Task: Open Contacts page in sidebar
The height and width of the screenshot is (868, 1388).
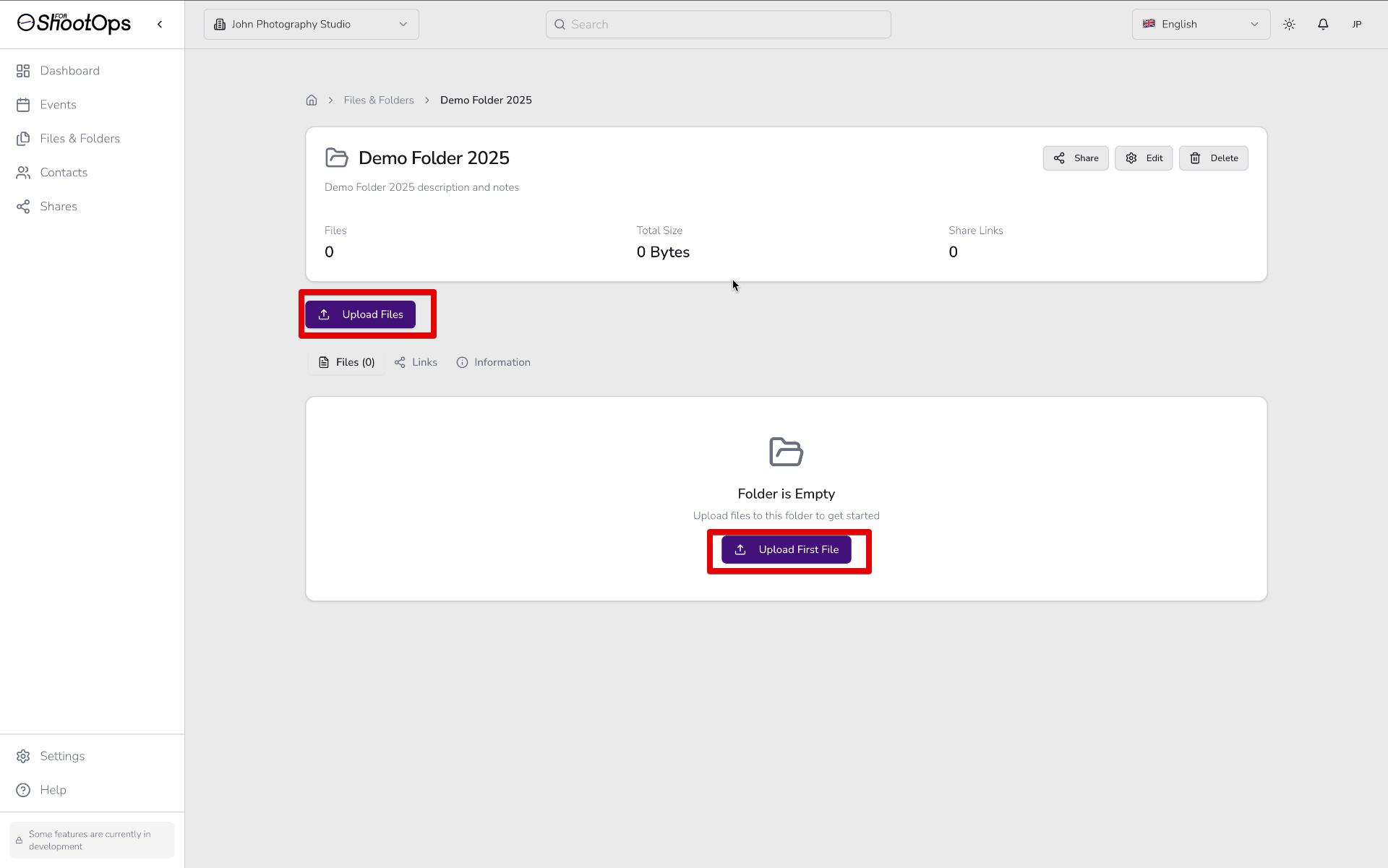Action: pyautogui.click(x=64, y=173)
